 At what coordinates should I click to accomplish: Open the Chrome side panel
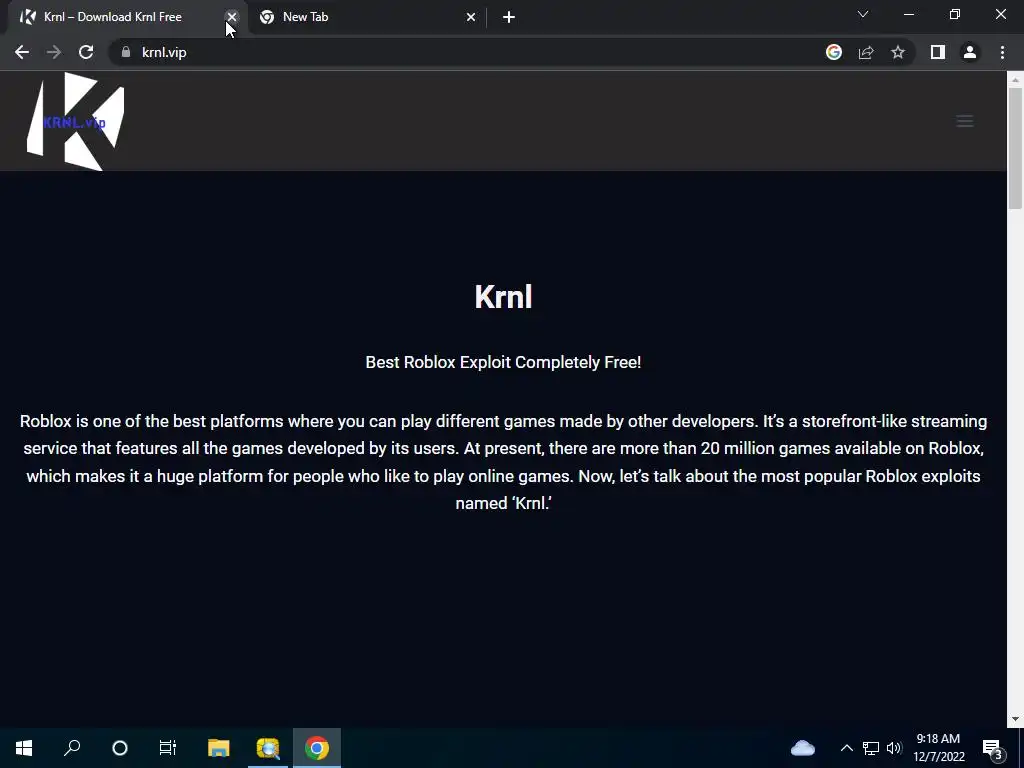tap(938, 52)
